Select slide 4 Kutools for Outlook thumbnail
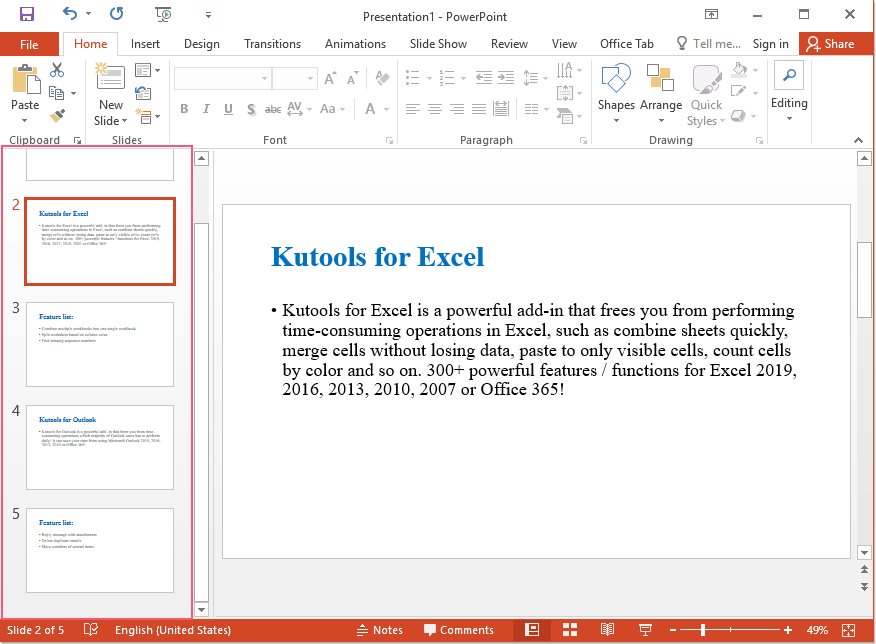Viewport: 876px width, 644px height. click(x=99, y=447)
